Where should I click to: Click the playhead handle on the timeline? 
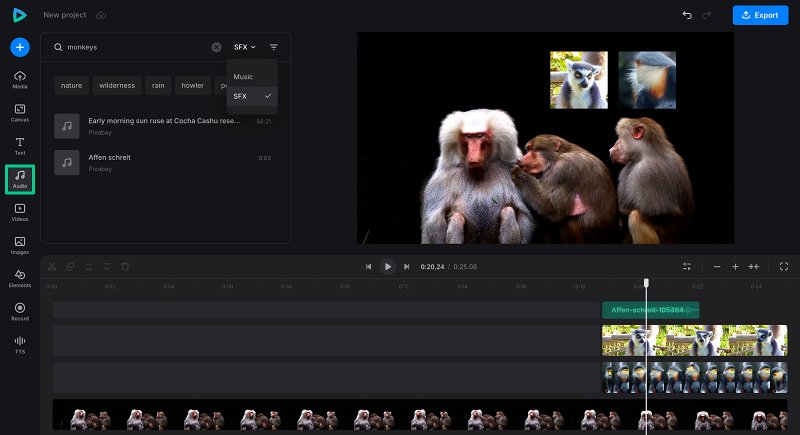coord(646,283)
